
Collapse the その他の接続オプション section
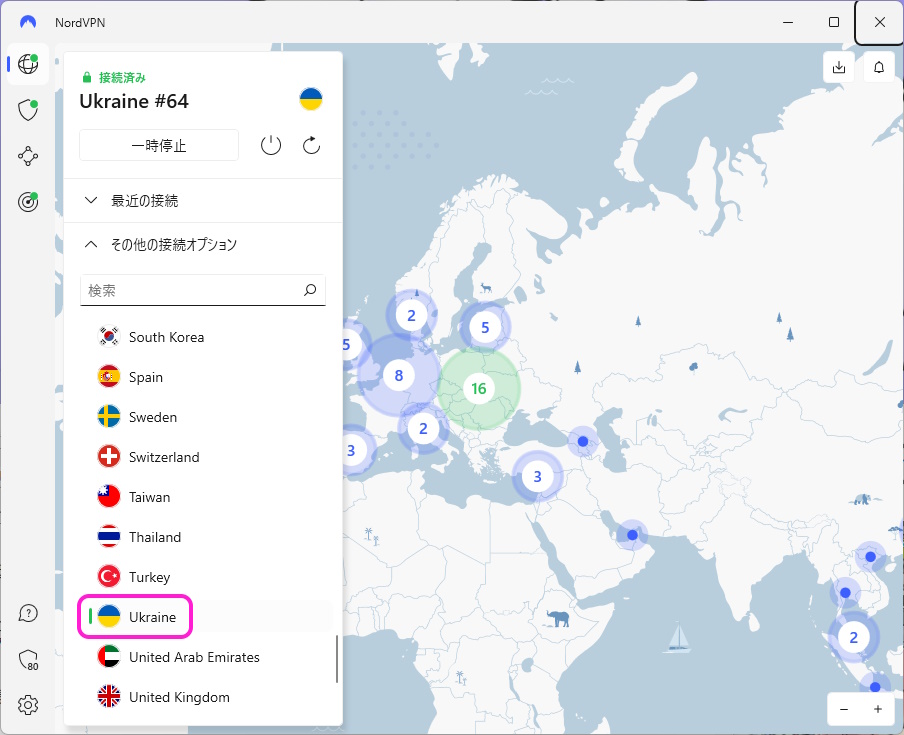[x=203, y=244]
